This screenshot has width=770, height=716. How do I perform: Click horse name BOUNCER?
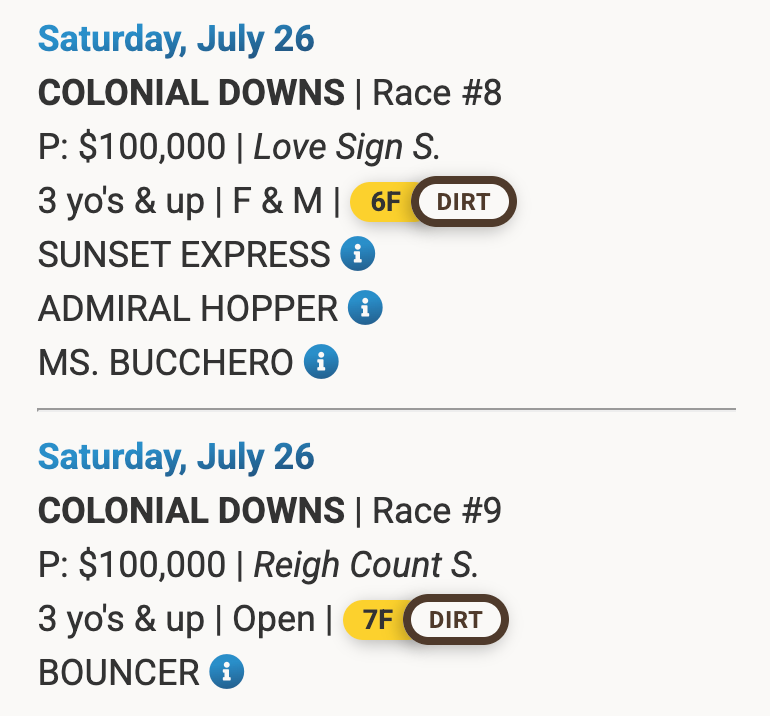click(x=119, y=673)
